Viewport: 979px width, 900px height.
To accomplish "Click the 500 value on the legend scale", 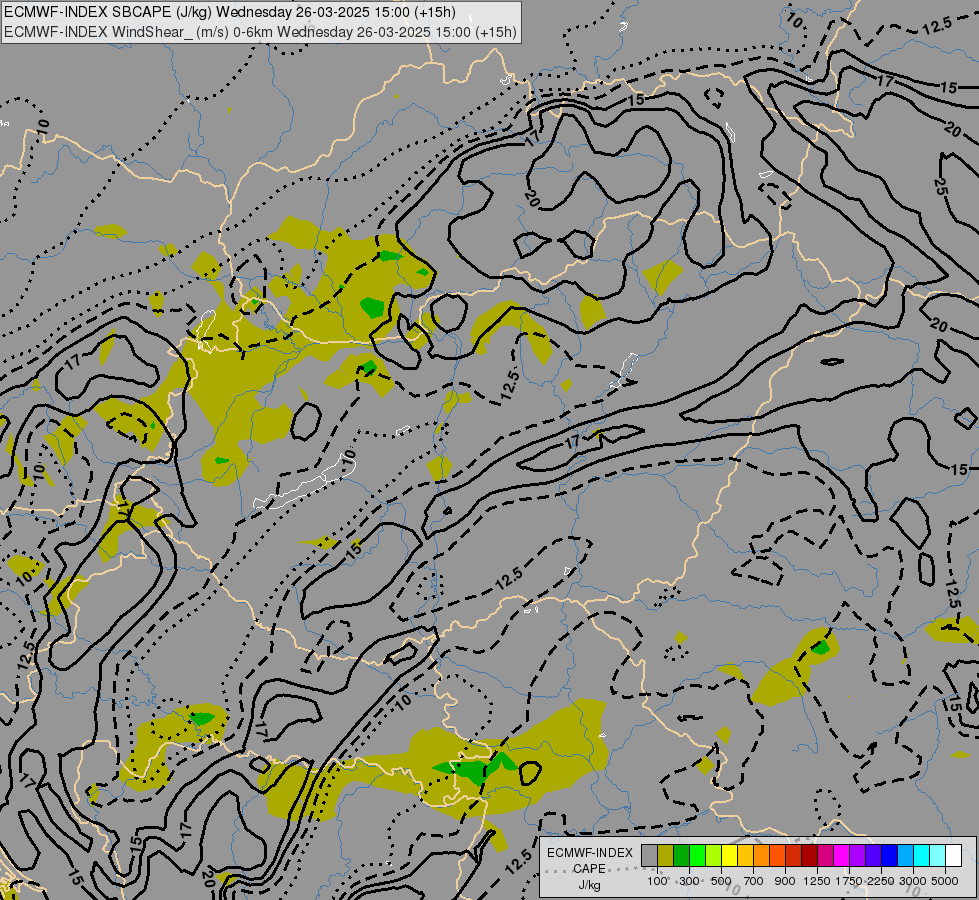I will tap(721, 881).
